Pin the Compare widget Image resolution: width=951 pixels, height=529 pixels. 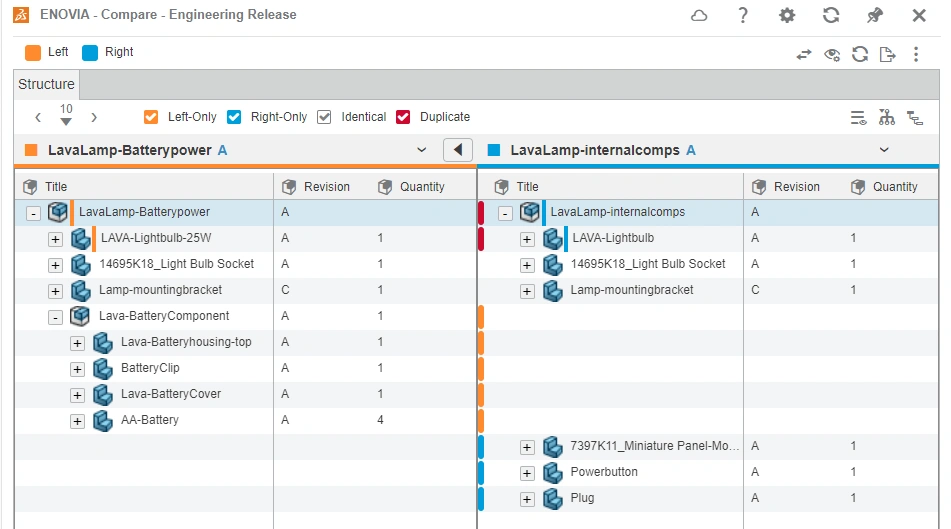875,15
